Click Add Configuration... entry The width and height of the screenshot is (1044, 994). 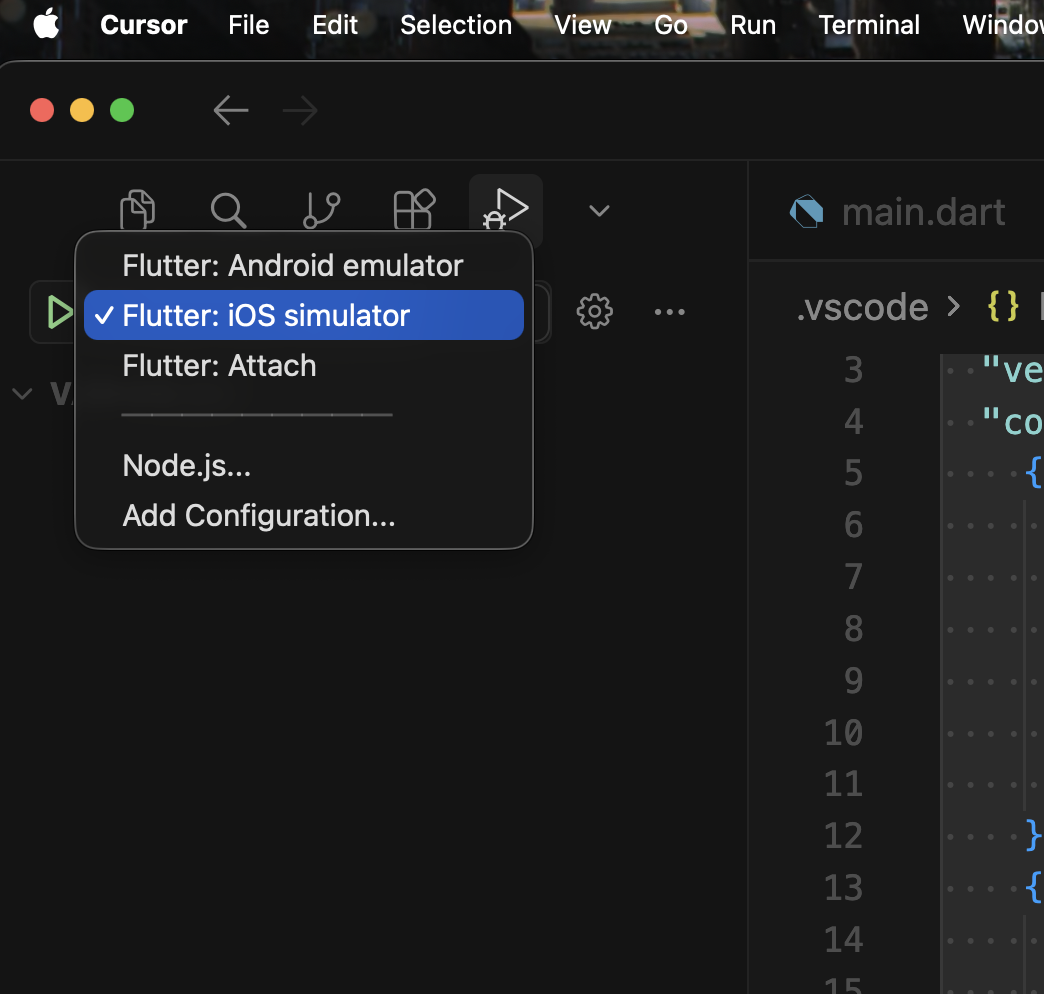pyautogui.click(x=304, y=516)
